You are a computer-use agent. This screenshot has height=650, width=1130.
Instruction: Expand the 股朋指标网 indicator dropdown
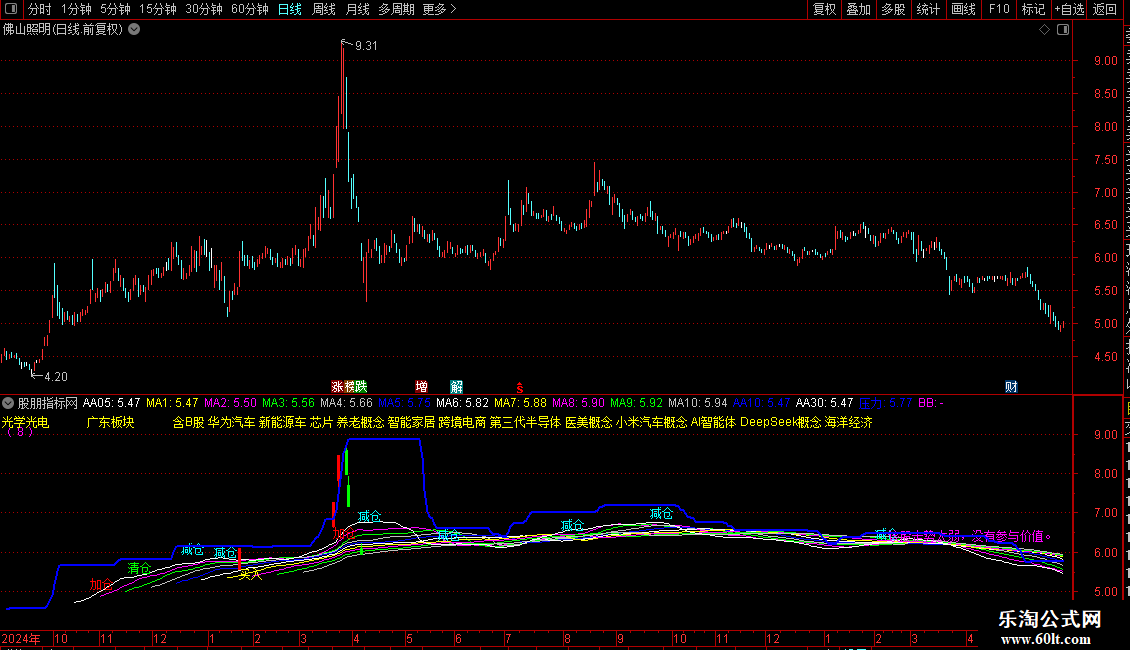click(8, 404)
